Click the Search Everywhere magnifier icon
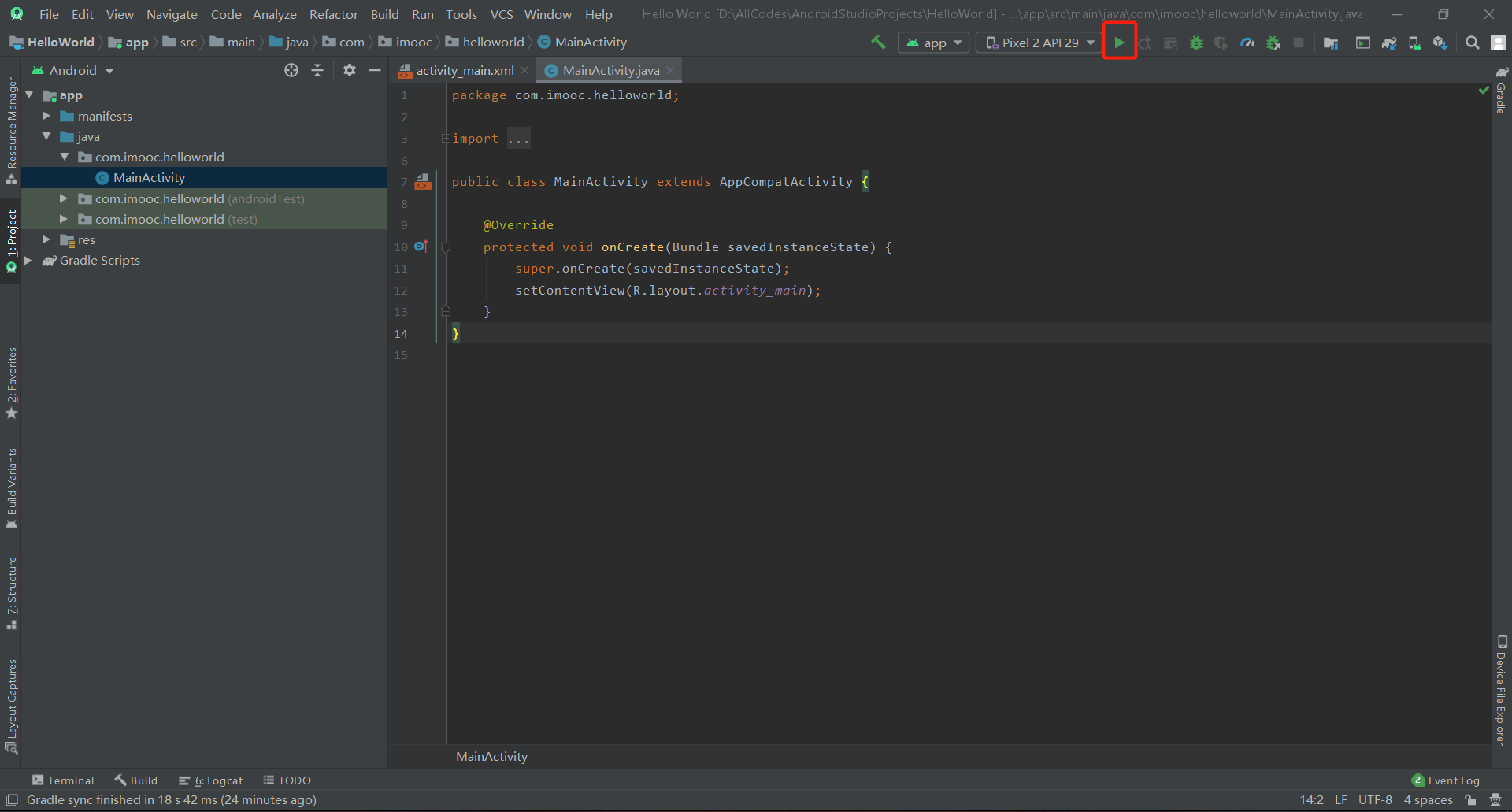 point(1472,43)
